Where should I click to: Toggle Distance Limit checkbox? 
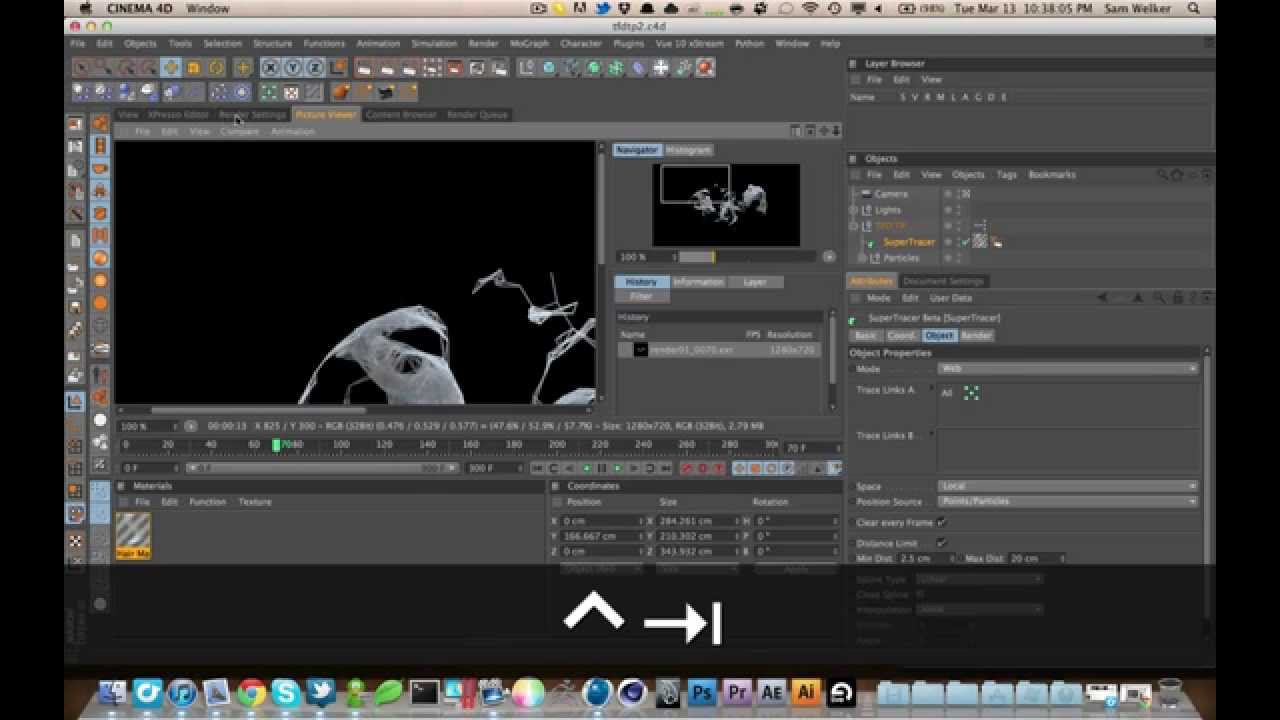tap(941, 543)
